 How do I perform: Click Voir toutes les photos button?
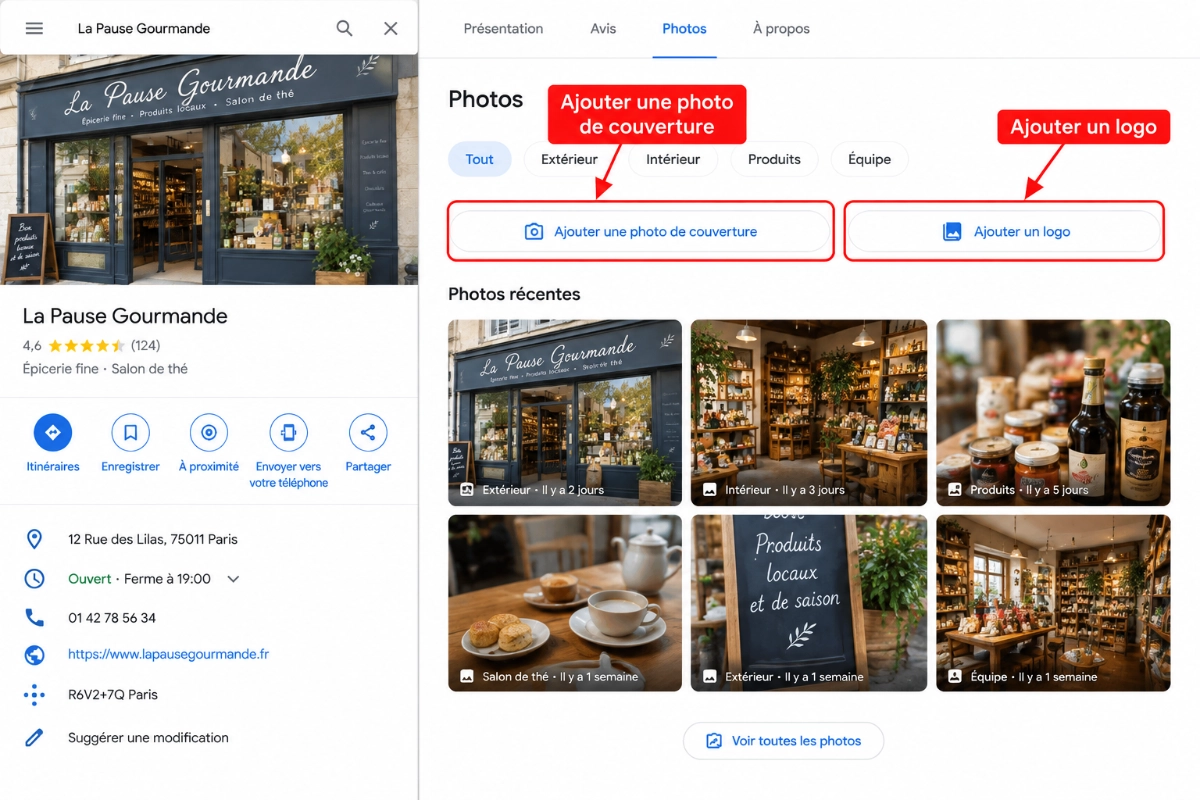(784, 741)
